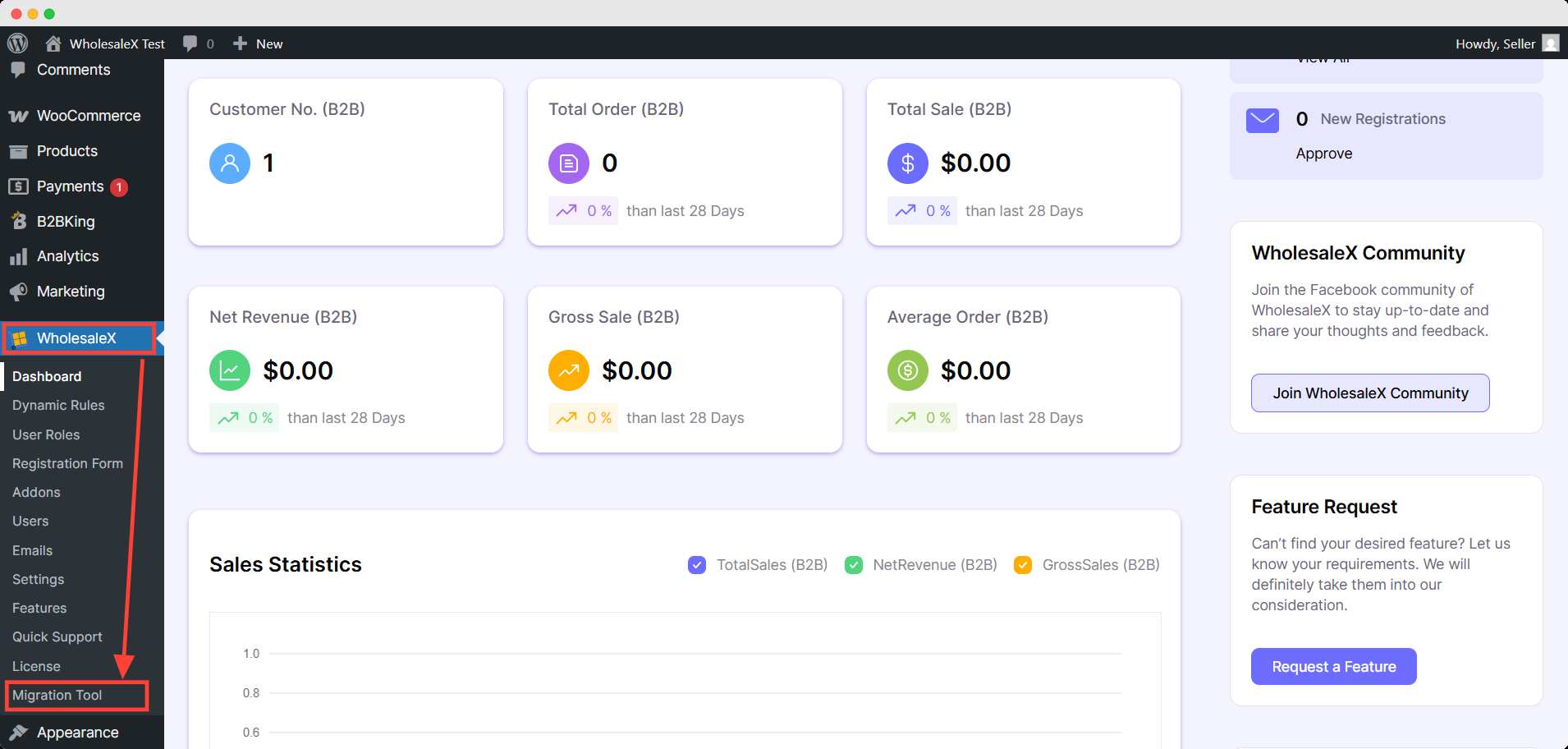Toggle the TotalSales (B2B) checkbox
Screen dimensions: 1568x749
(697, 565)
